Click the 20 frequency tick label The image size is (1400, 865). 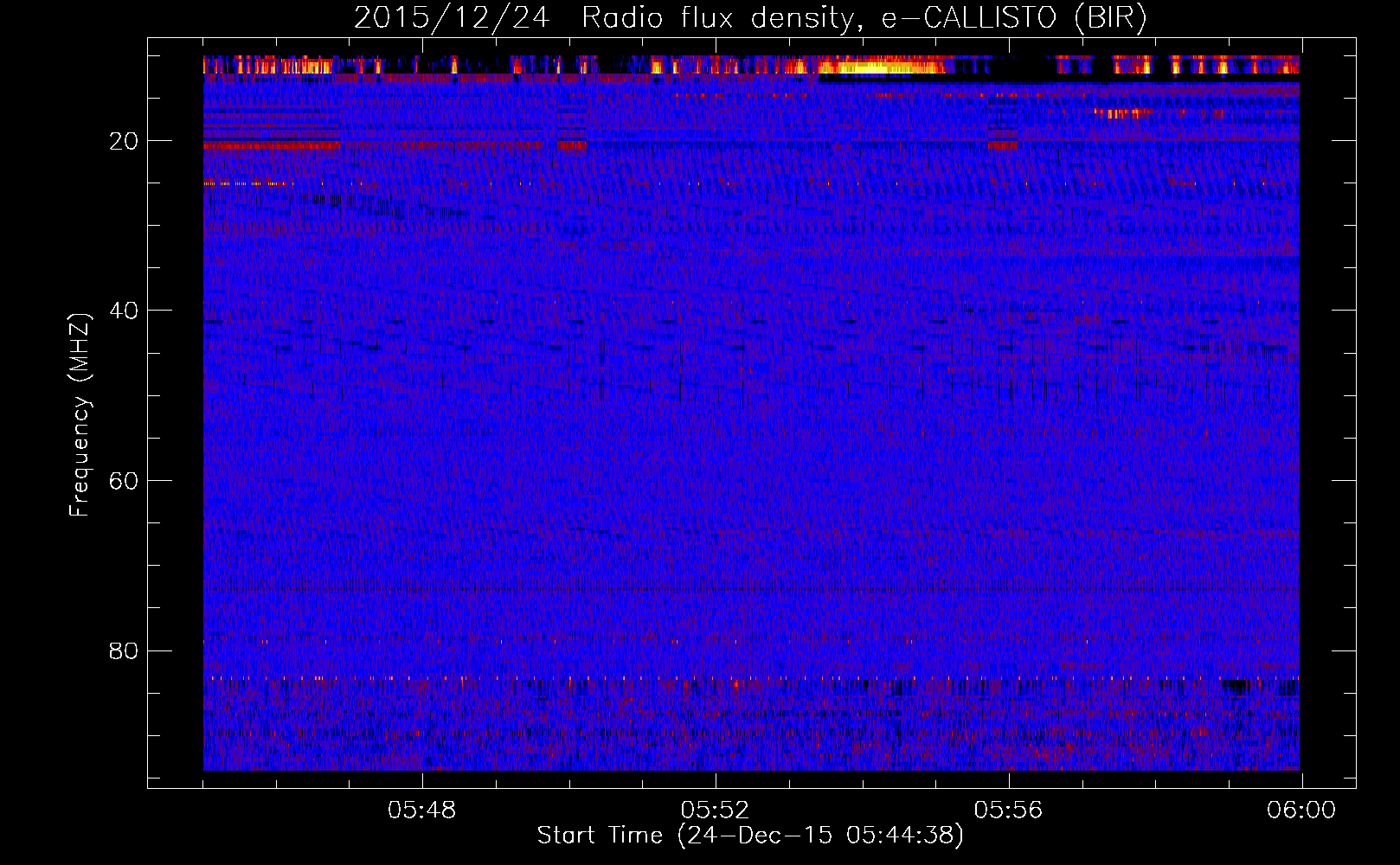click(124, 141)
